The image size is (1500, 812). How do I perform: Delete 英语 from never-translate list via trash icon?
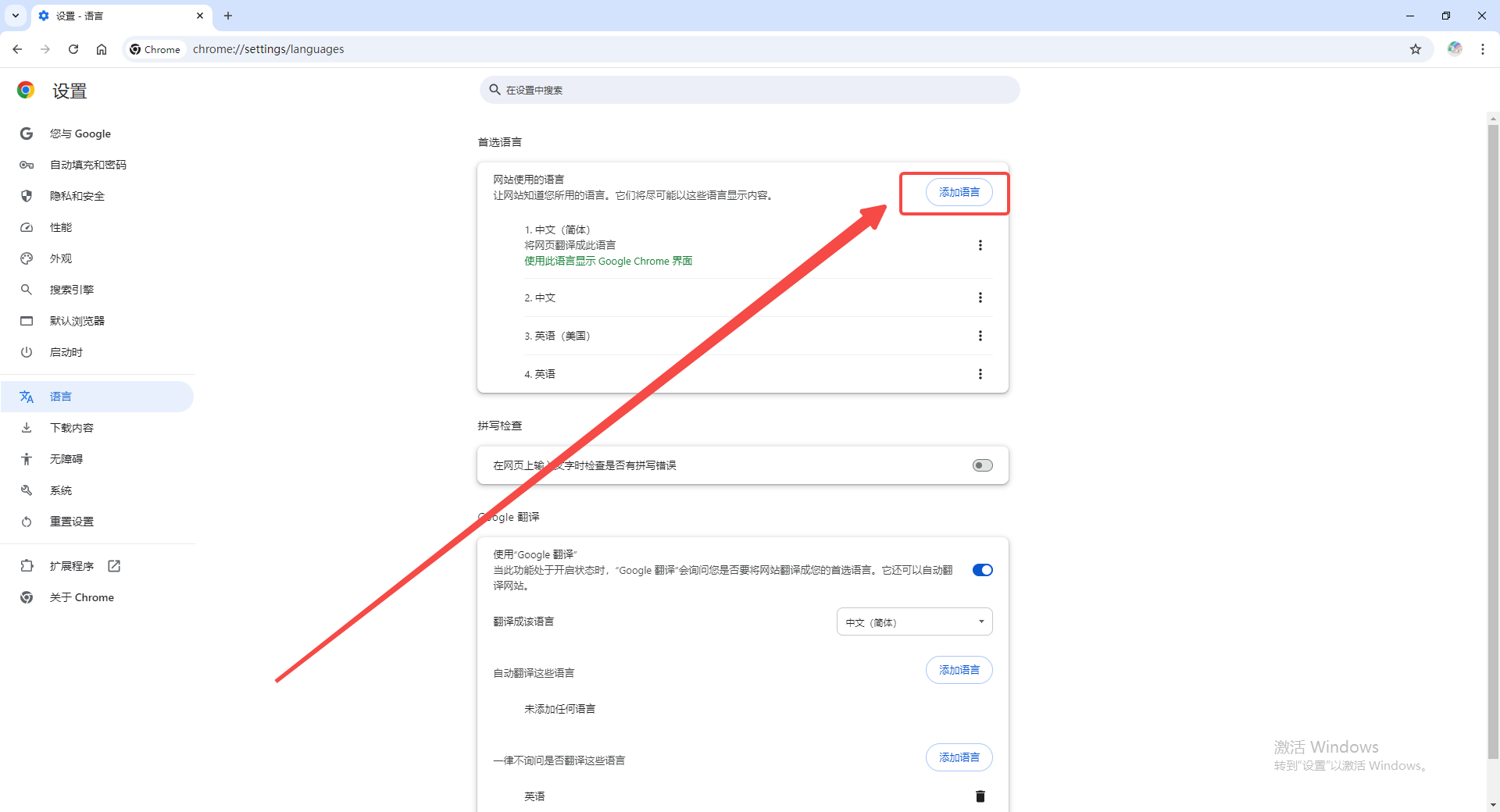(980, 796)
